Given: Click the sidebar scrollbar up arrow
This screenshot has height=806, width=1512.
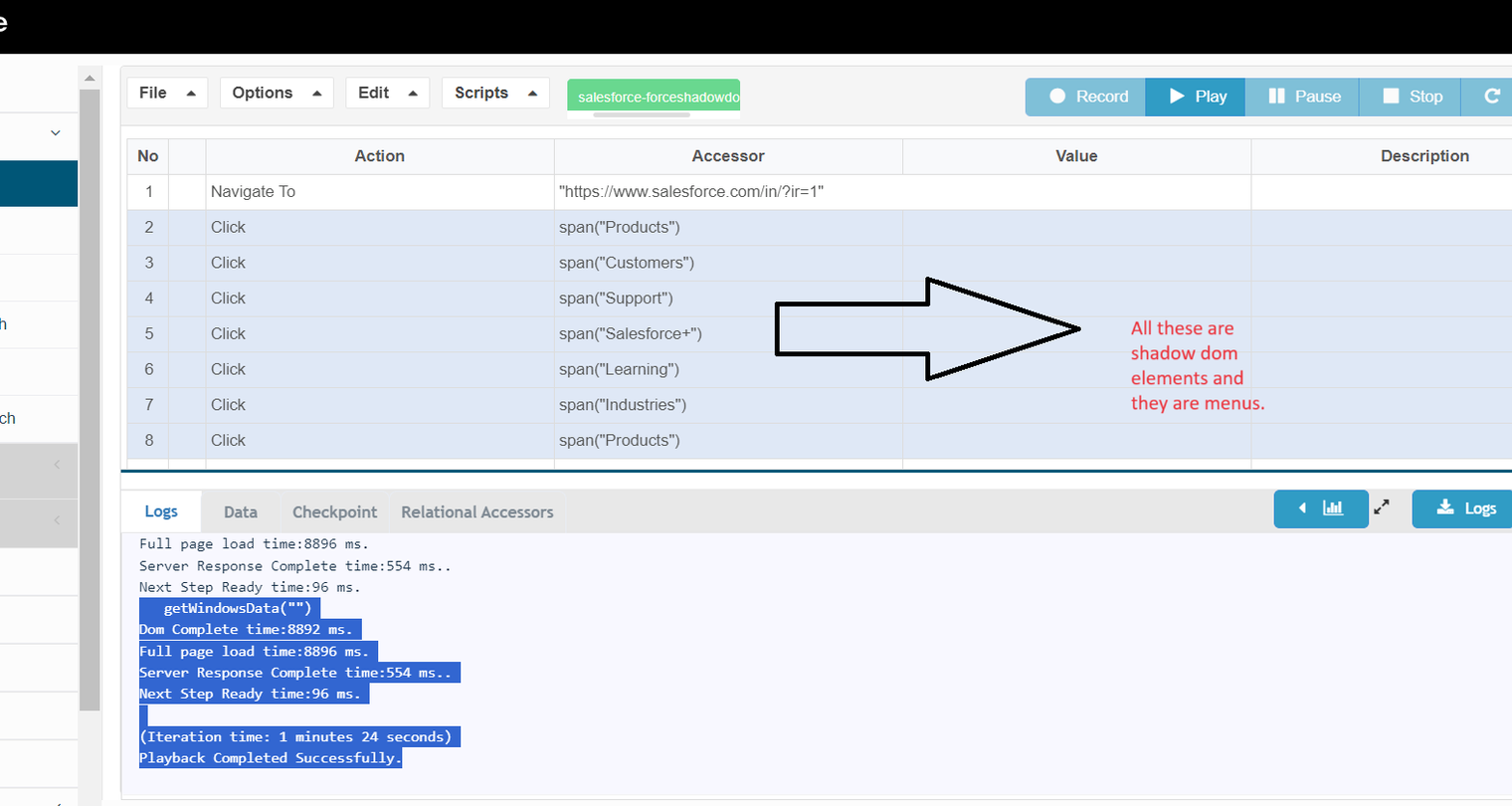Looking at the screenshot, I should pyautogui.click(x=90, y=78).
